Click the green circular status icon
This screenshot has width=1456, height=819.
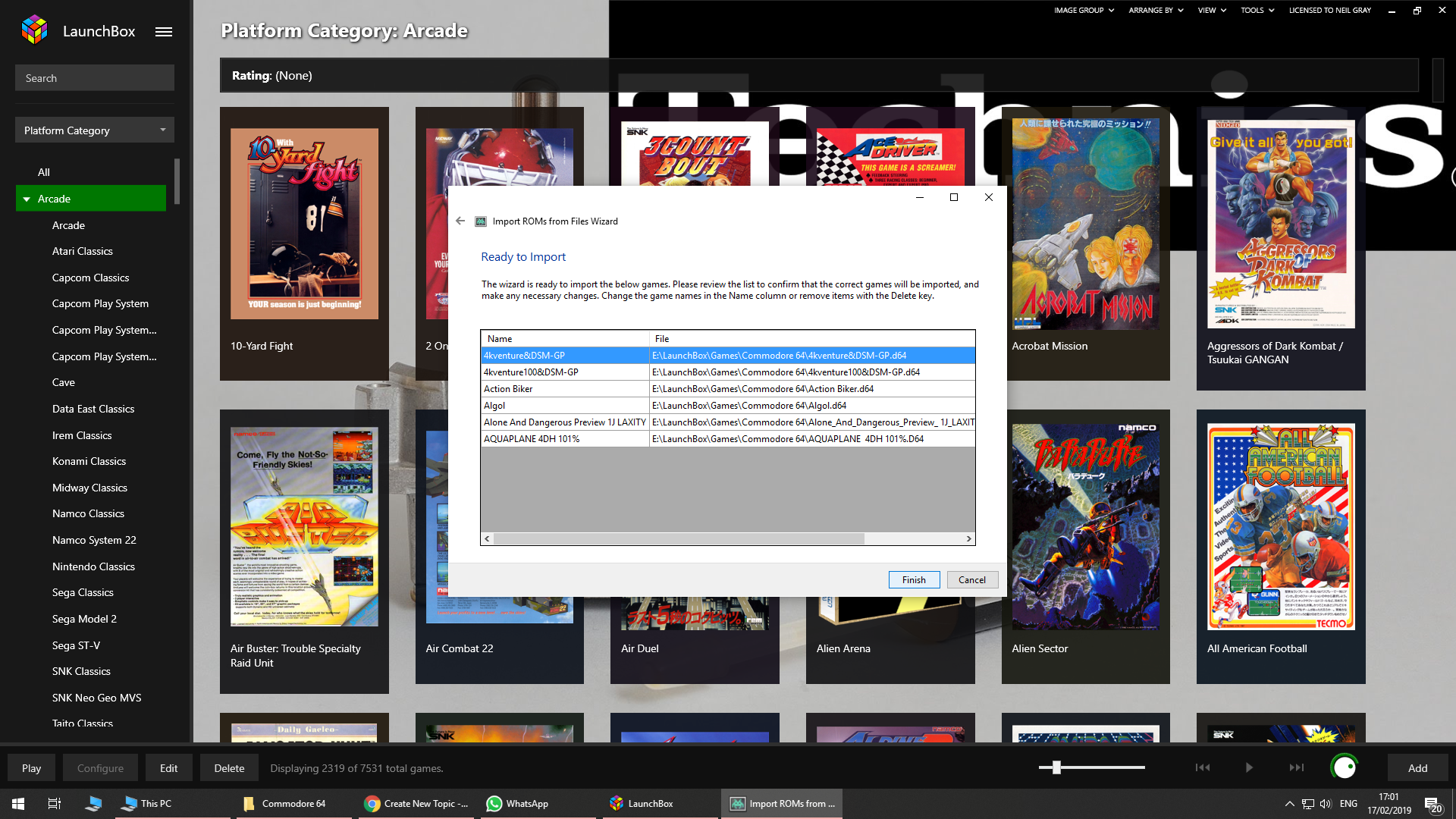tap(1344, 767)
